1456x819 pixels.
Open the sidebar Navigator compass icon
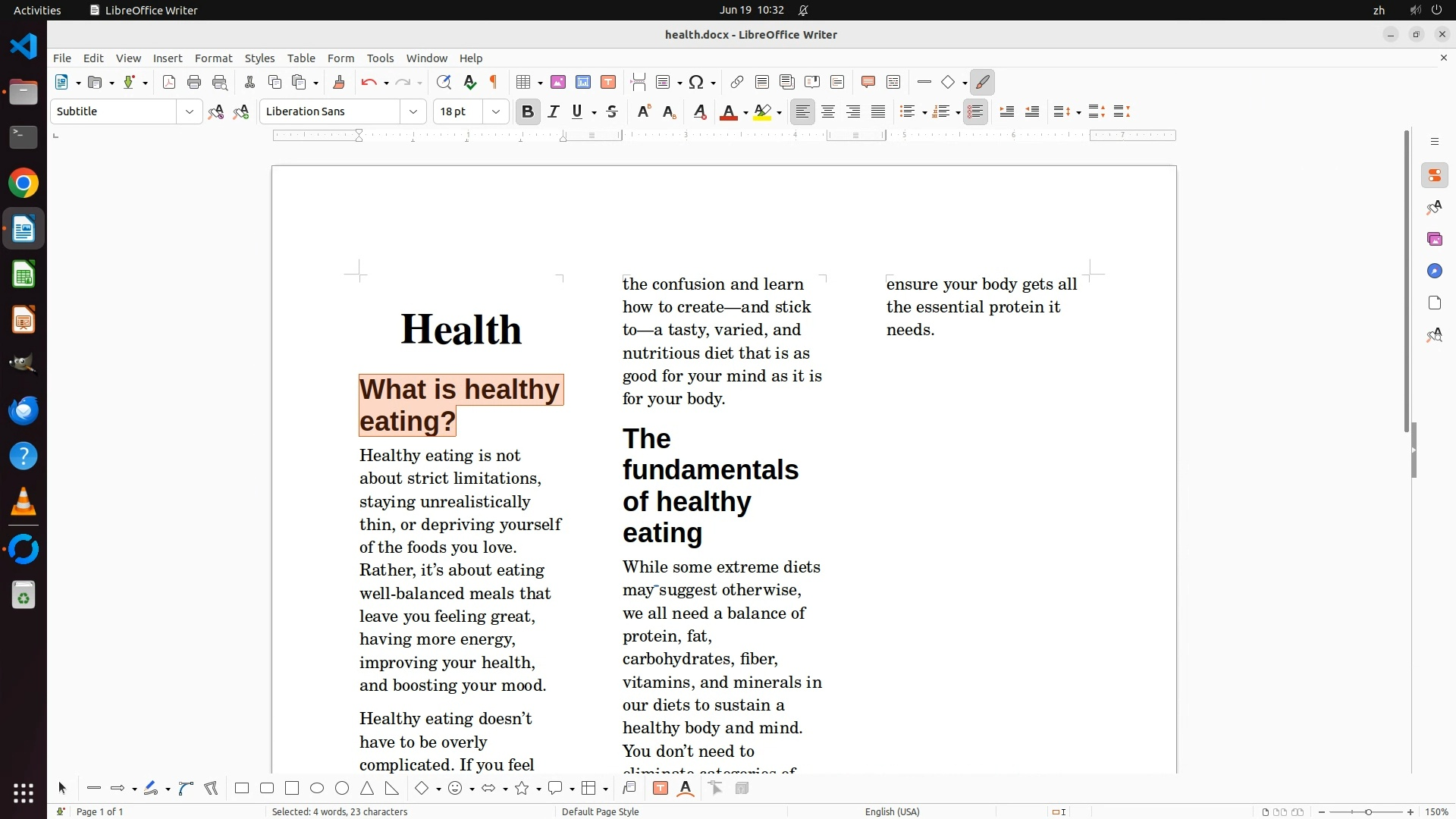click(1434, 271)
